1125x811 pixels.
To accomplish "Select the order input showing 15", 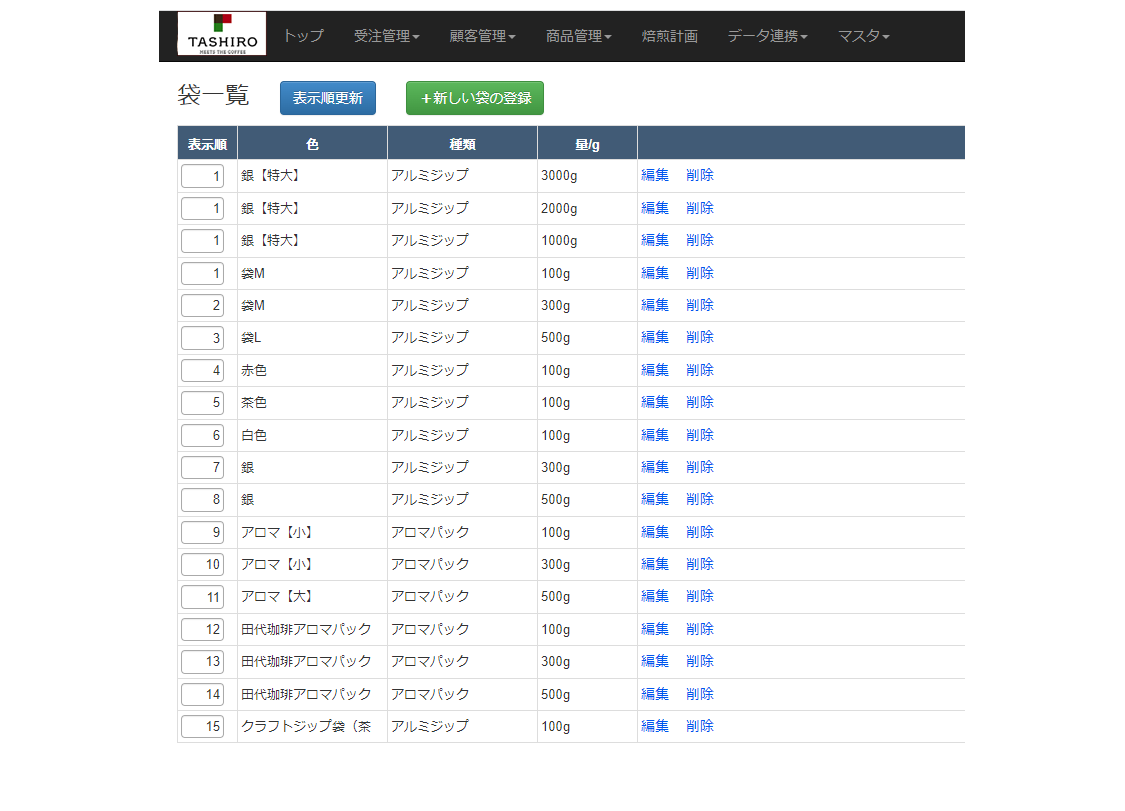I will pyautogui.click(x=202, y=727).
